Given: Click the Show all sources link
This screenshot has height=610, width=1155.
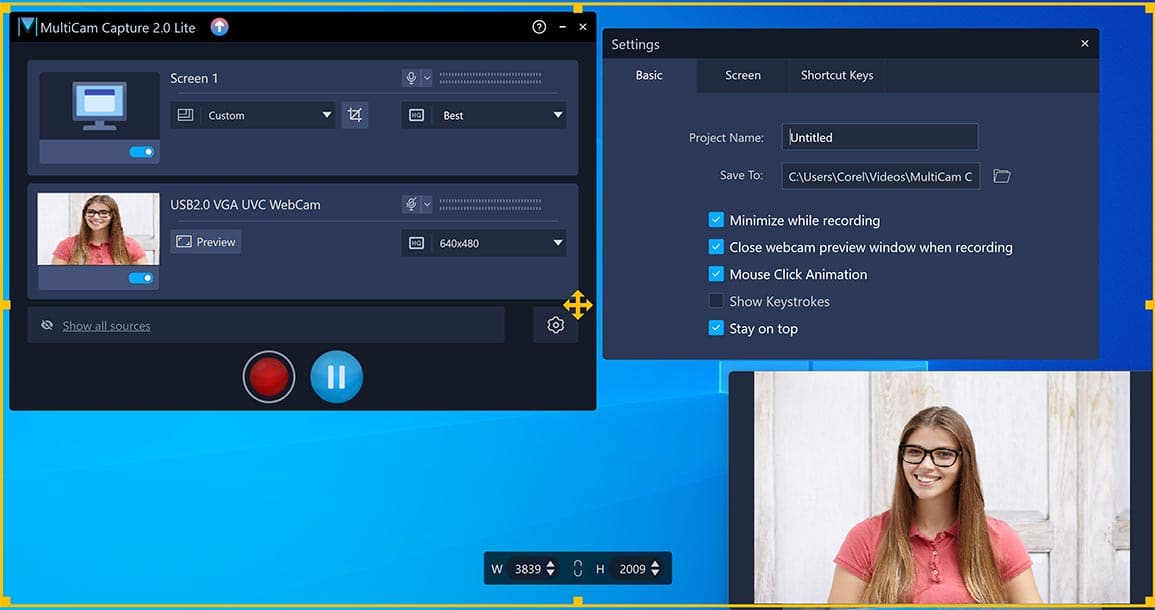Looking at the screenshot, I should tap(106, 326).
